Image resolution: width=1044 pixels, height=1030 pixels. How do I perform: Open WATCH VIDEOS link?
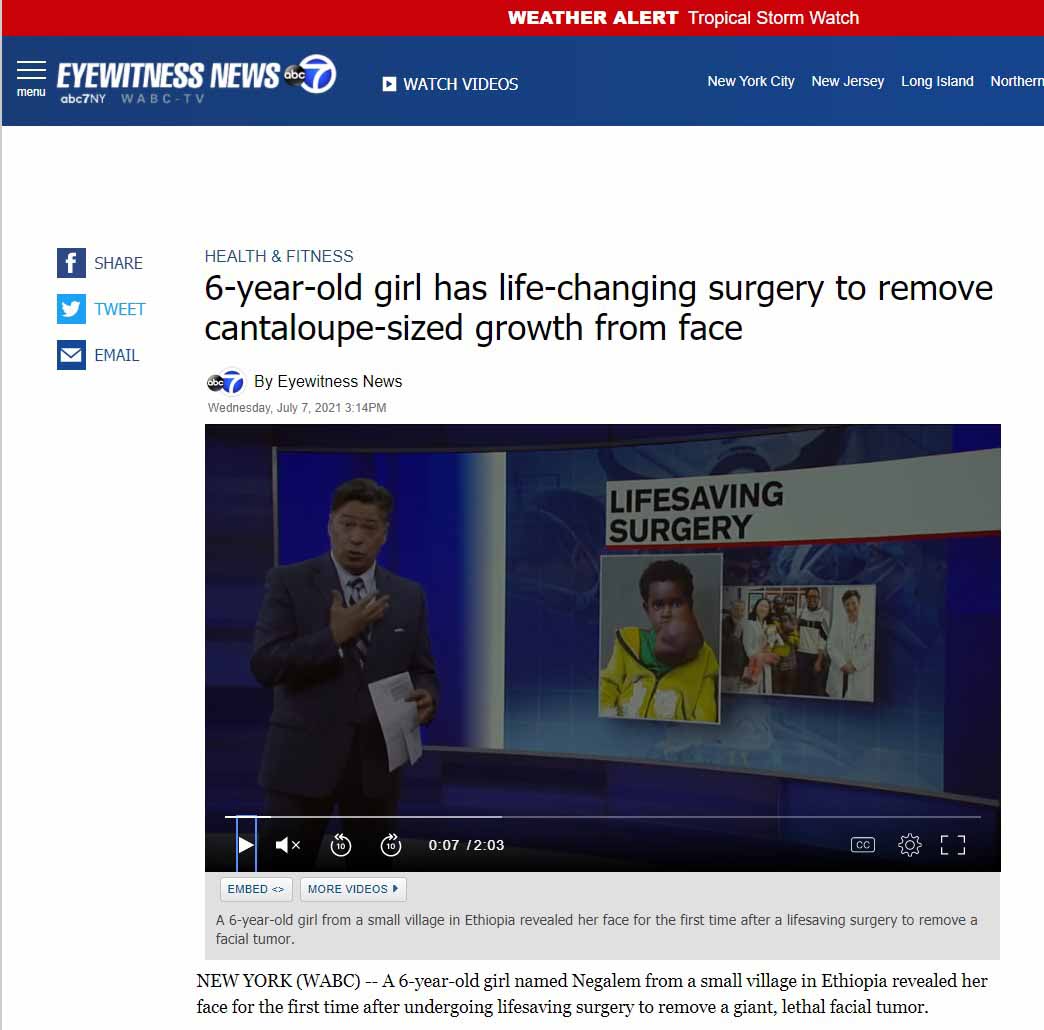click(x=450, y=84)
